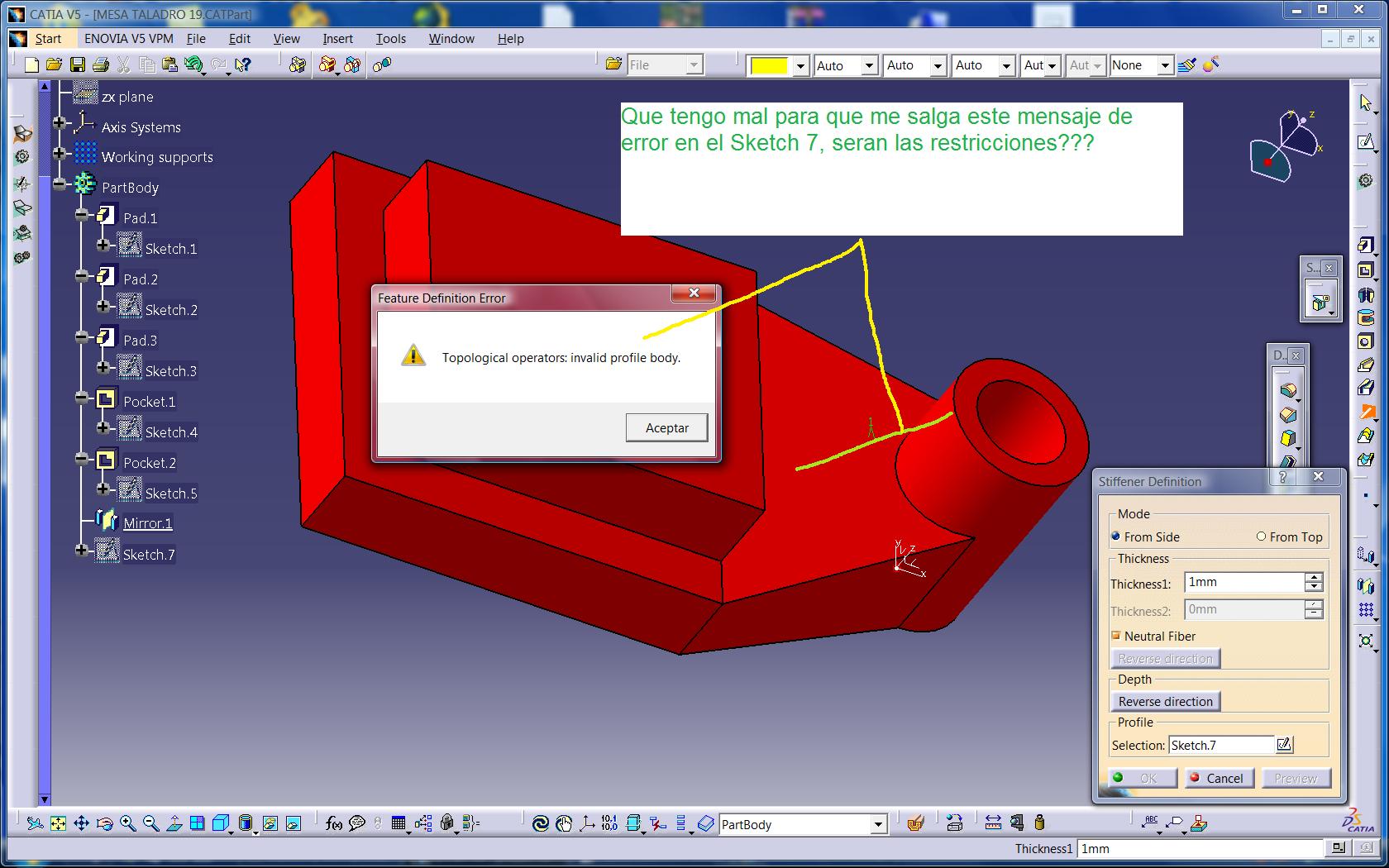1389x868 pixels.
Task: Expand the Axis Systems tree node
Action: (59, 123)
